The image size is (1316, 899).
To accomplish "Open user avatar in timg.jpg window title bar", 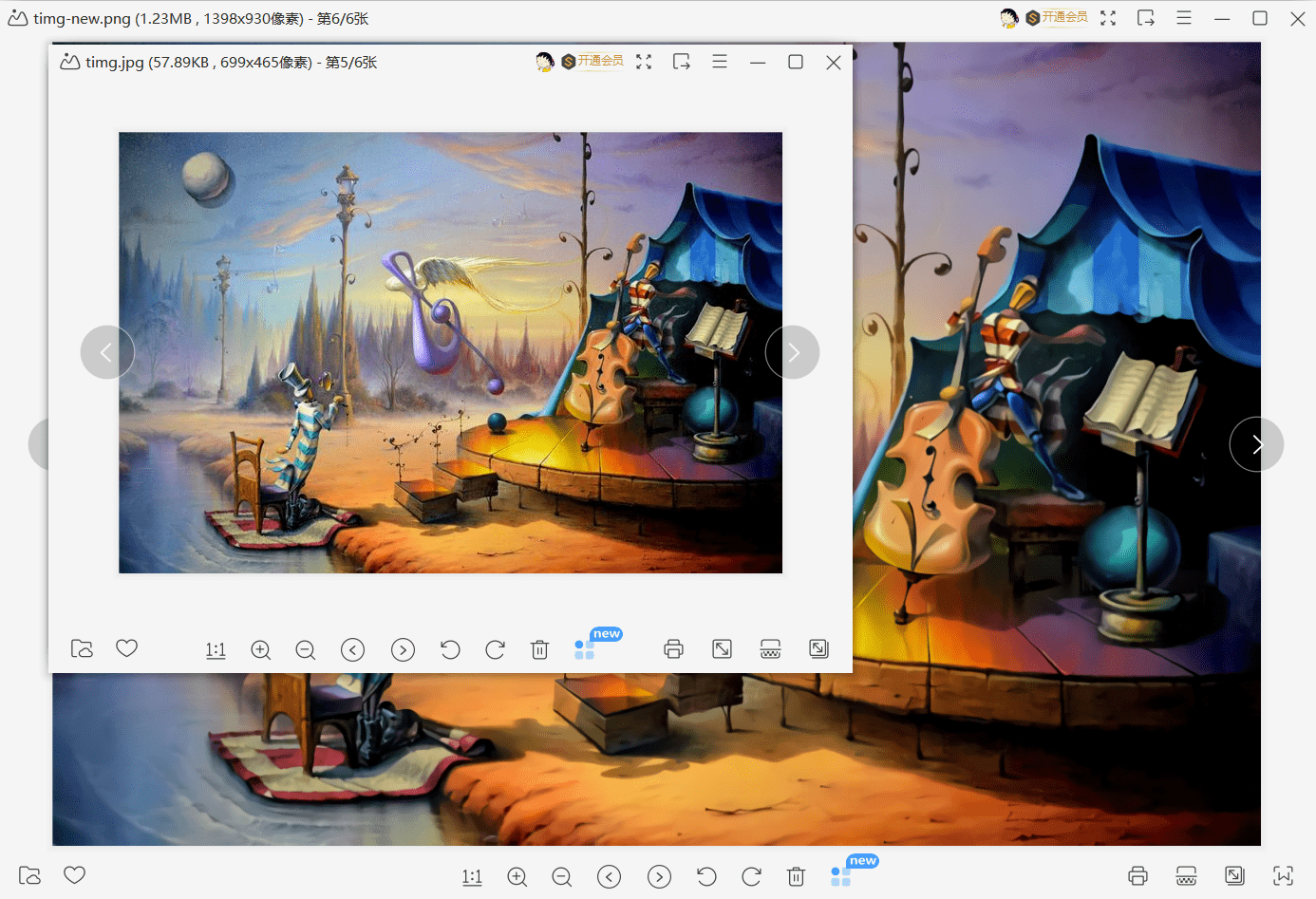I will click(x=545, y=62).
